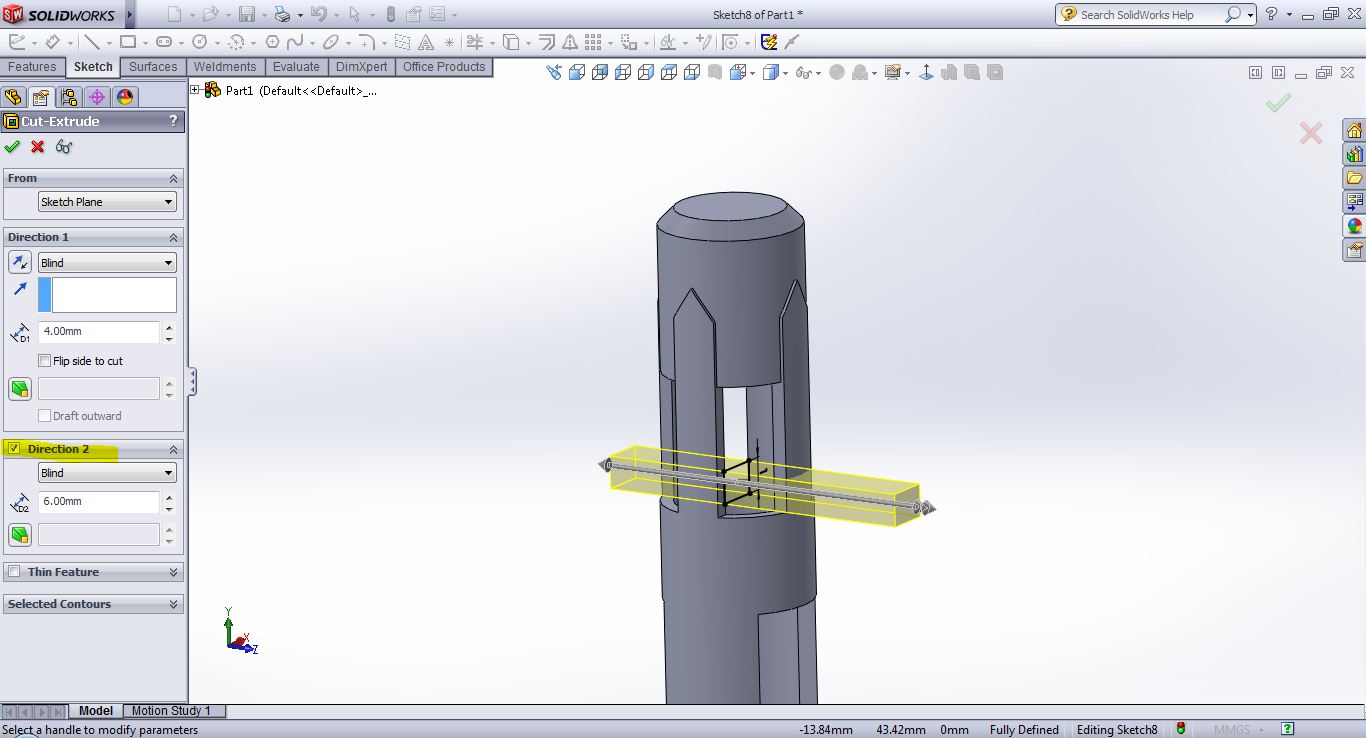
Task: Open the Evaluate tab
Action: [296, 67]
